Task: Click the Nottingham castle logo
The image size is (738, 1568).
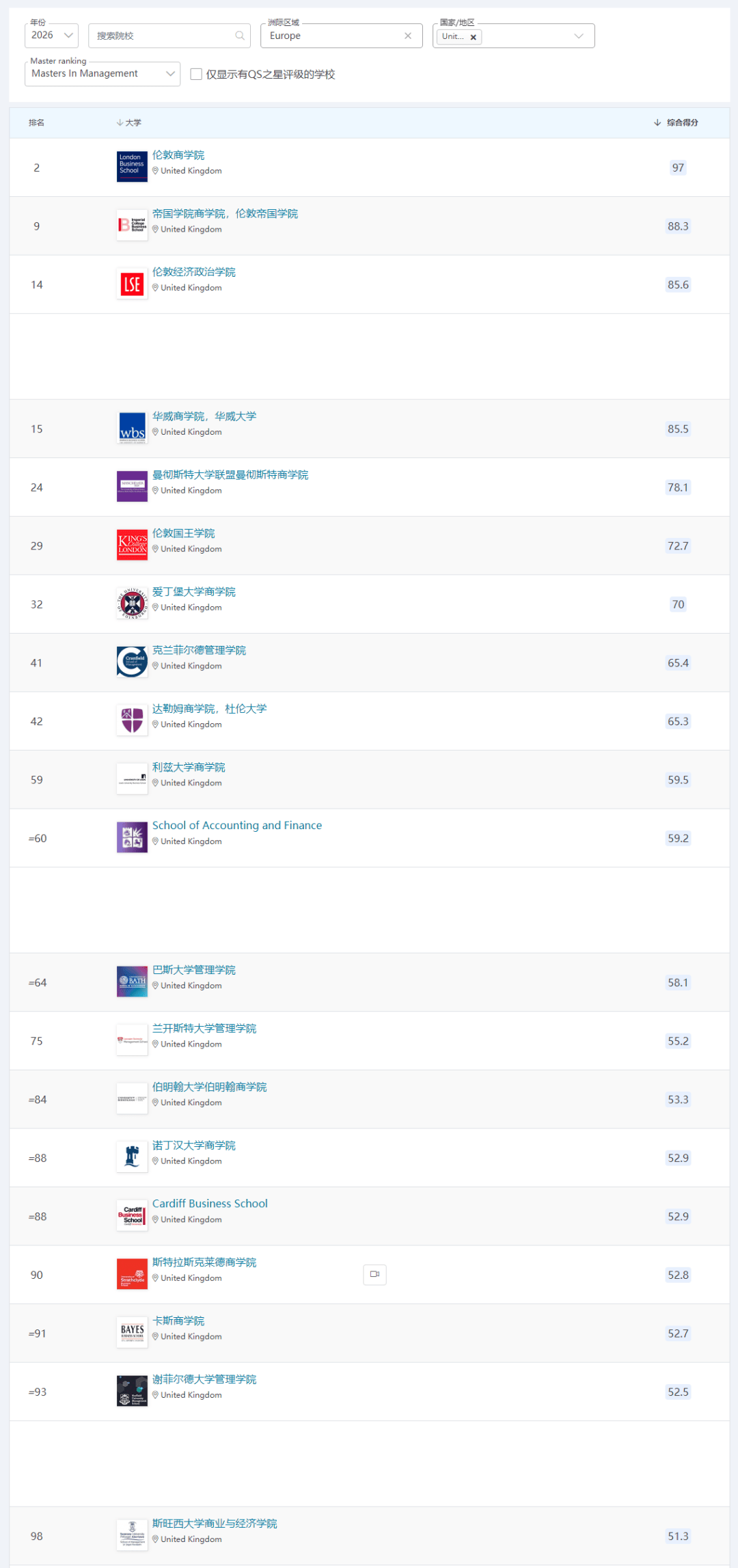Action: [x=132, y=1157]
